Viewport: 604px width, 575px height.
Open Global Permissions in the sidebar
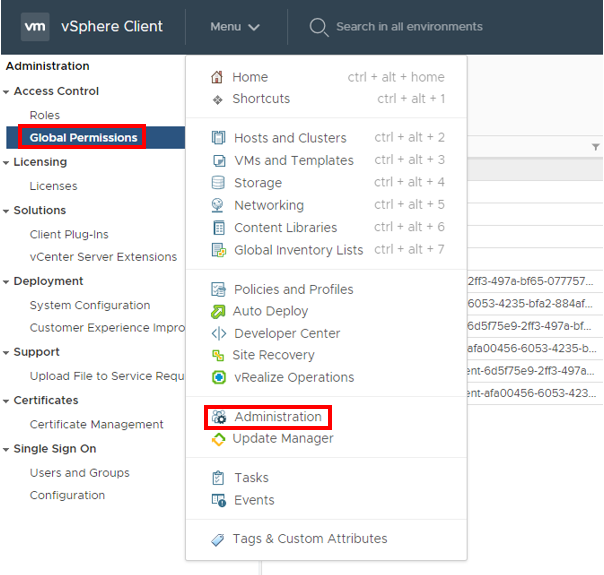(83, 137)
